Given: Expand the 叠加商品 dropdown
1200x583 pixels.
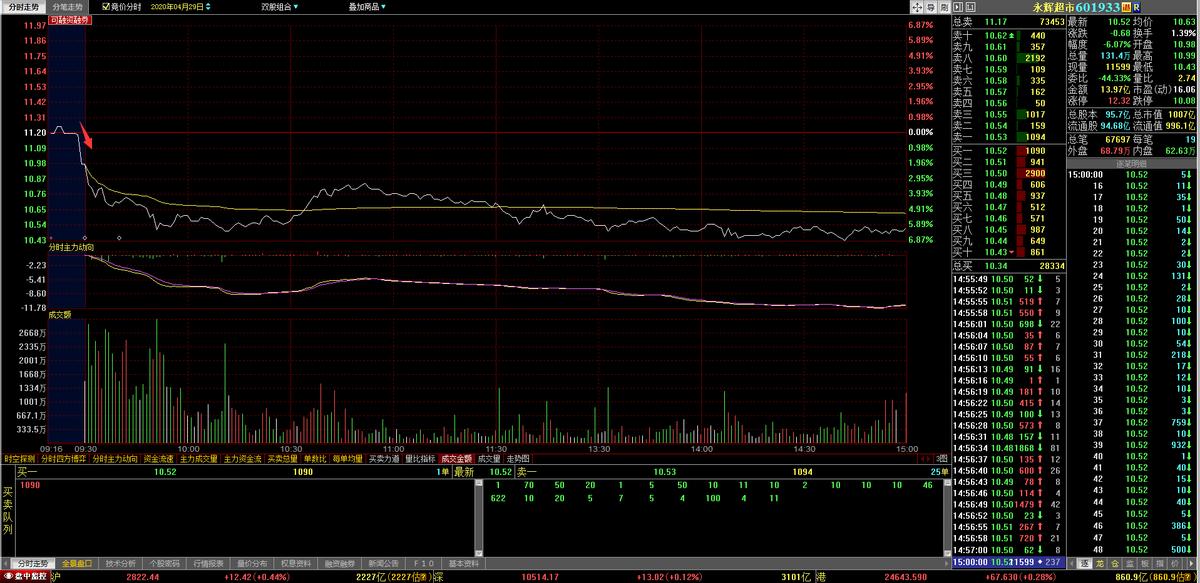Looking at the screenshot, I should tap(367, 6).
